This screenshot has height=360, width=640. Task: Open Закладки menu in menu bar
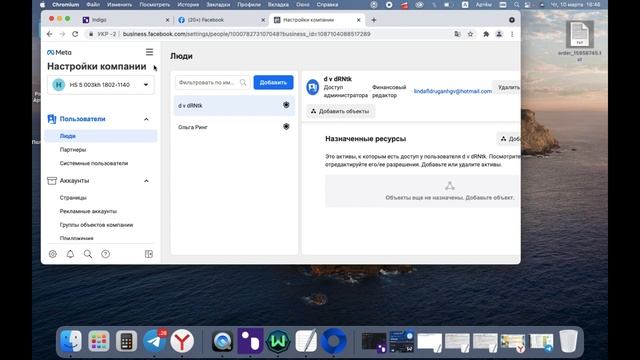tap(218, 4)
